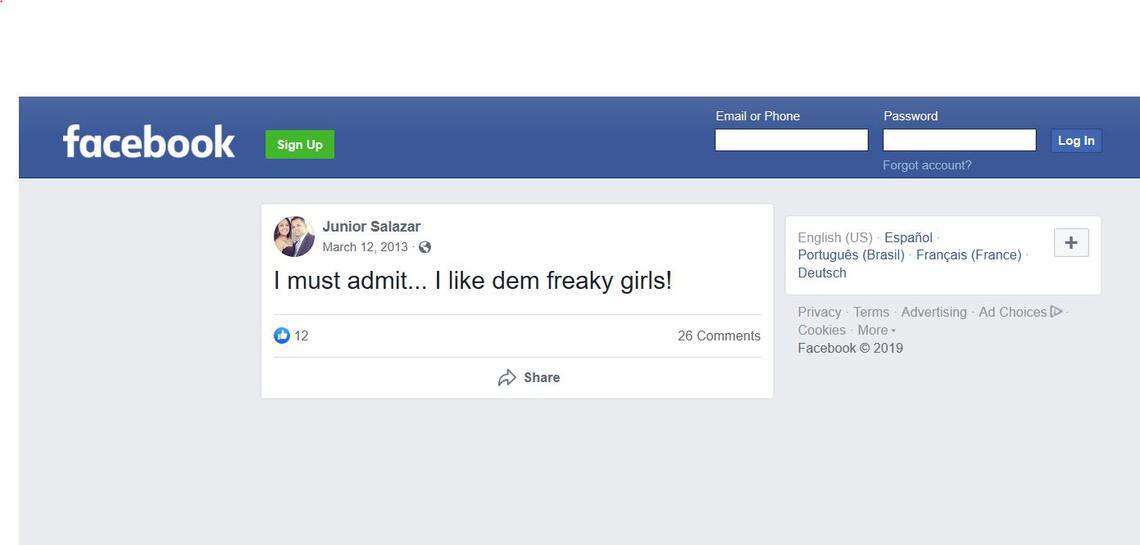Switch language to Español
Image resolution: width=1140 pixels, height=545 pixels.
click(x=908, y=238)
